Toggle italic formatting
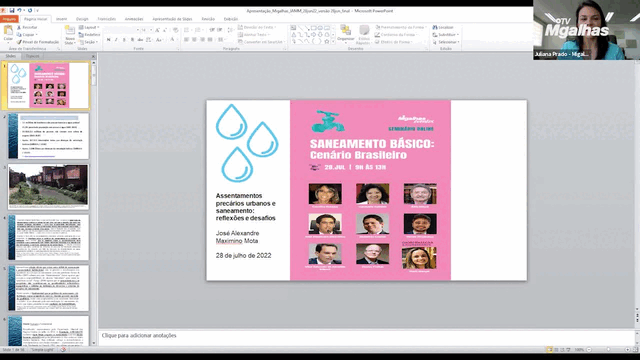This screenshot has width=640, height=360. (116, 40)
